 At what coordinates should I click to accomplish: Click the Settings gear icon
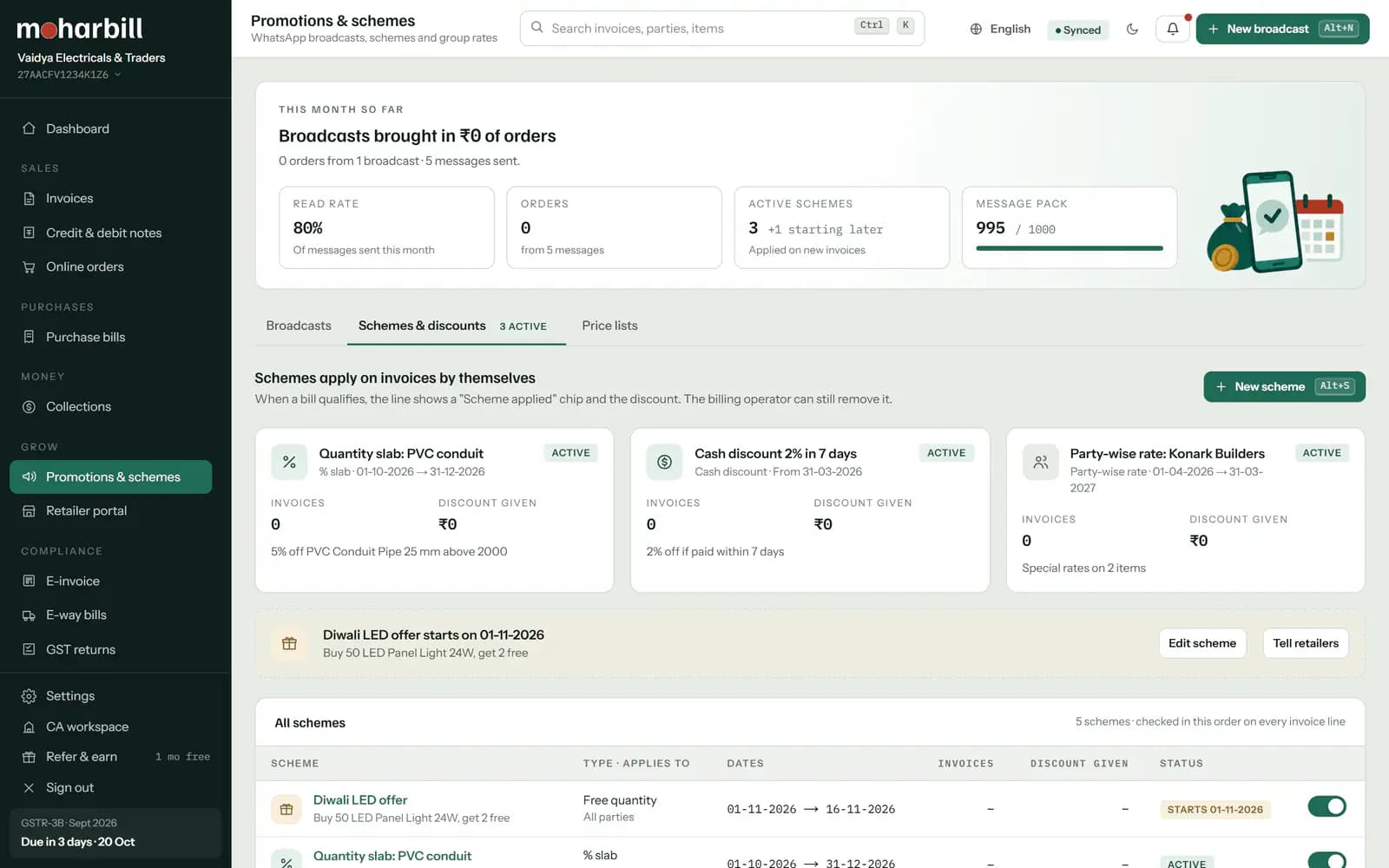29,696
